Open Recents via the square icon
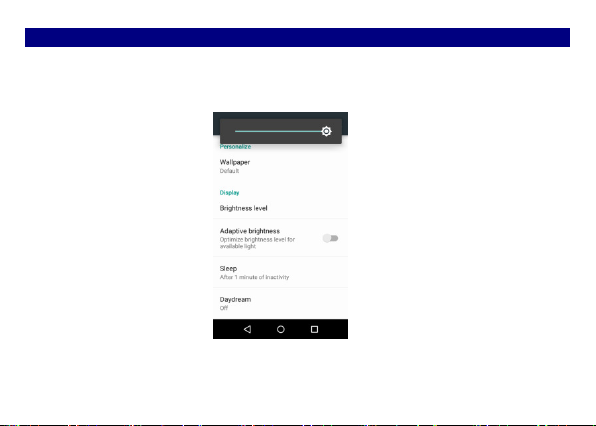Image resolution: width=596 pixels, height=426 pixels. pos(314,329)
